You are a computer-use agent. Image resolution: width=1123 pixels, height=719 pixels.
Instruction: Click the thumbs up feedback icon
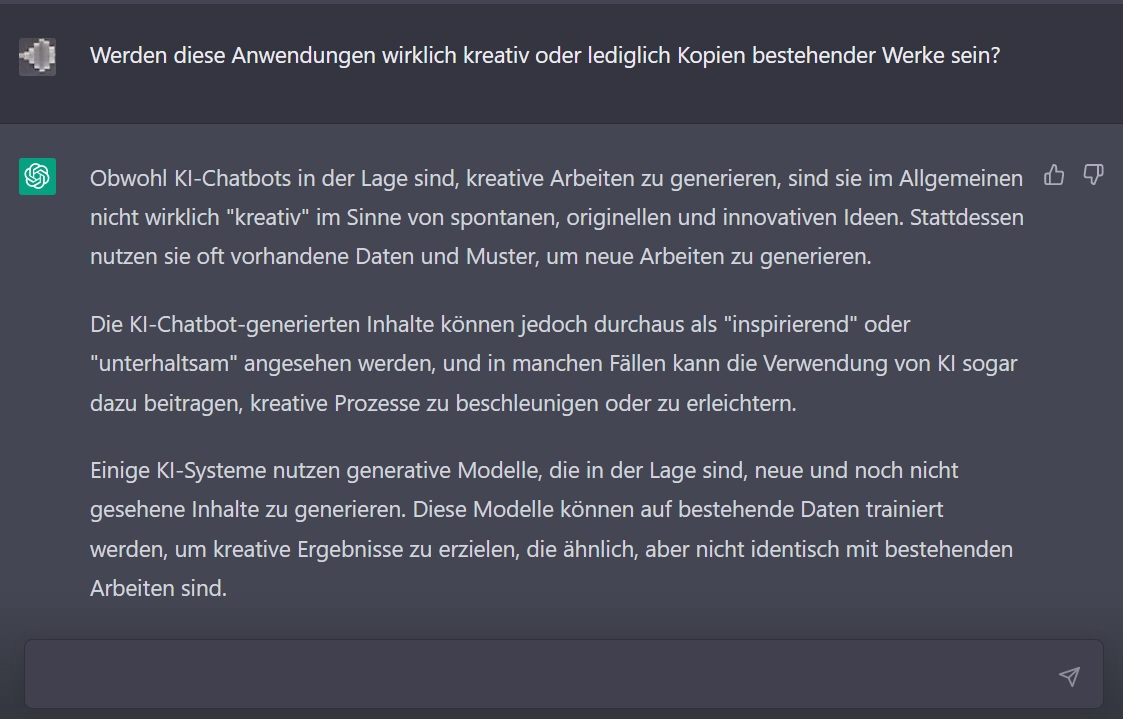1054,176
